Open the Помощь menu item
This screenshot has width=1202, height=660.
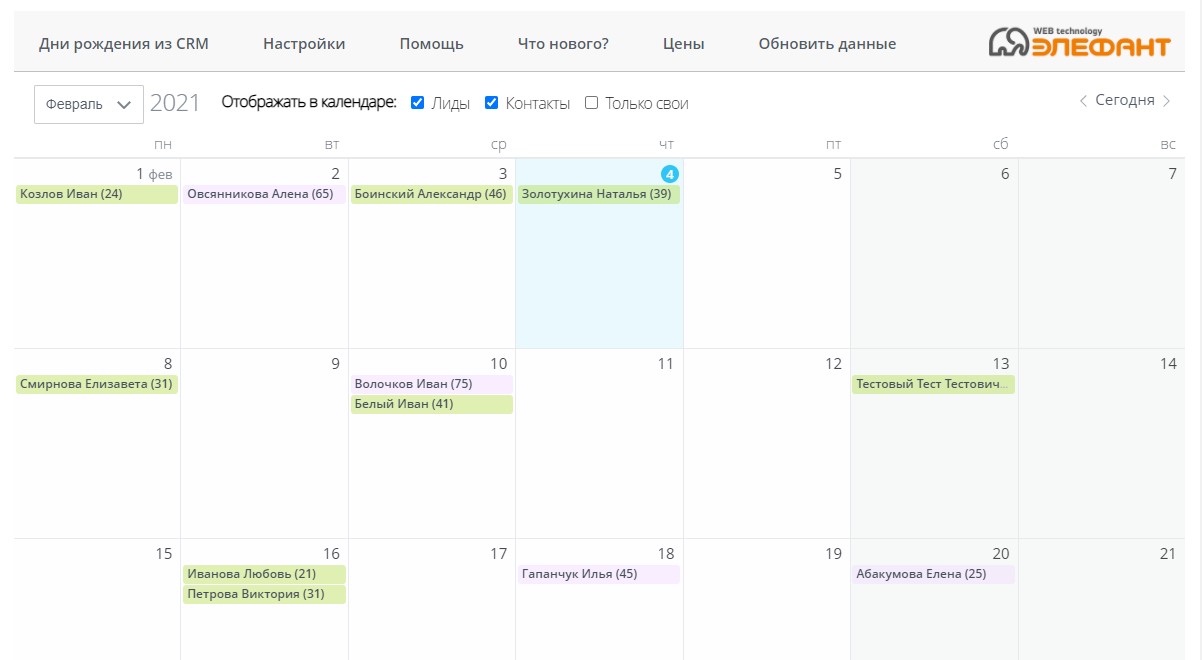point(431,44)
